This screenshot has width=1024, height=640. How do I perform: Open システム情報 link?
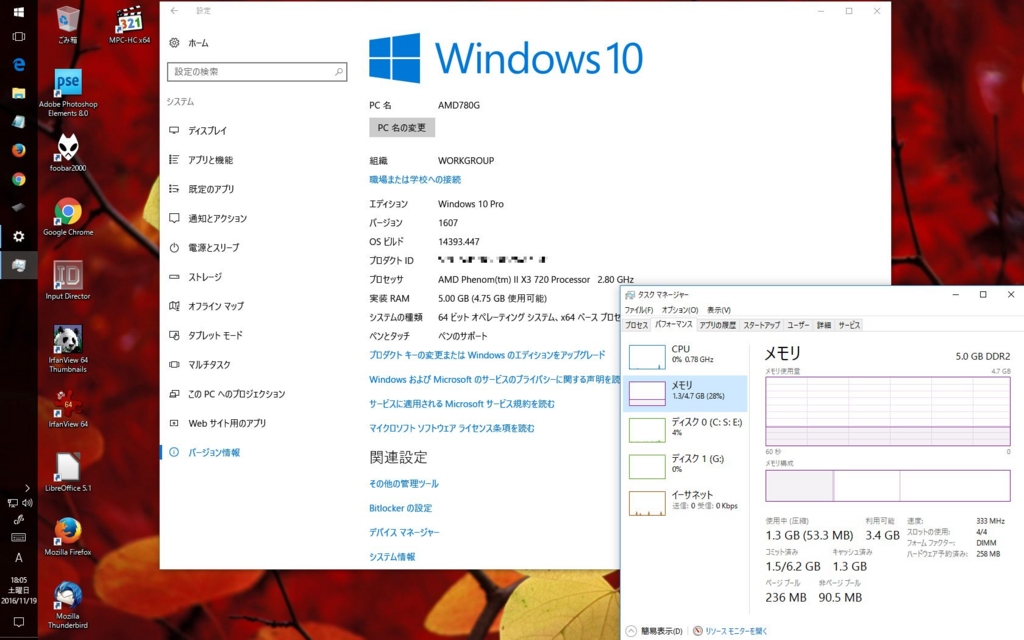[392, 557]
